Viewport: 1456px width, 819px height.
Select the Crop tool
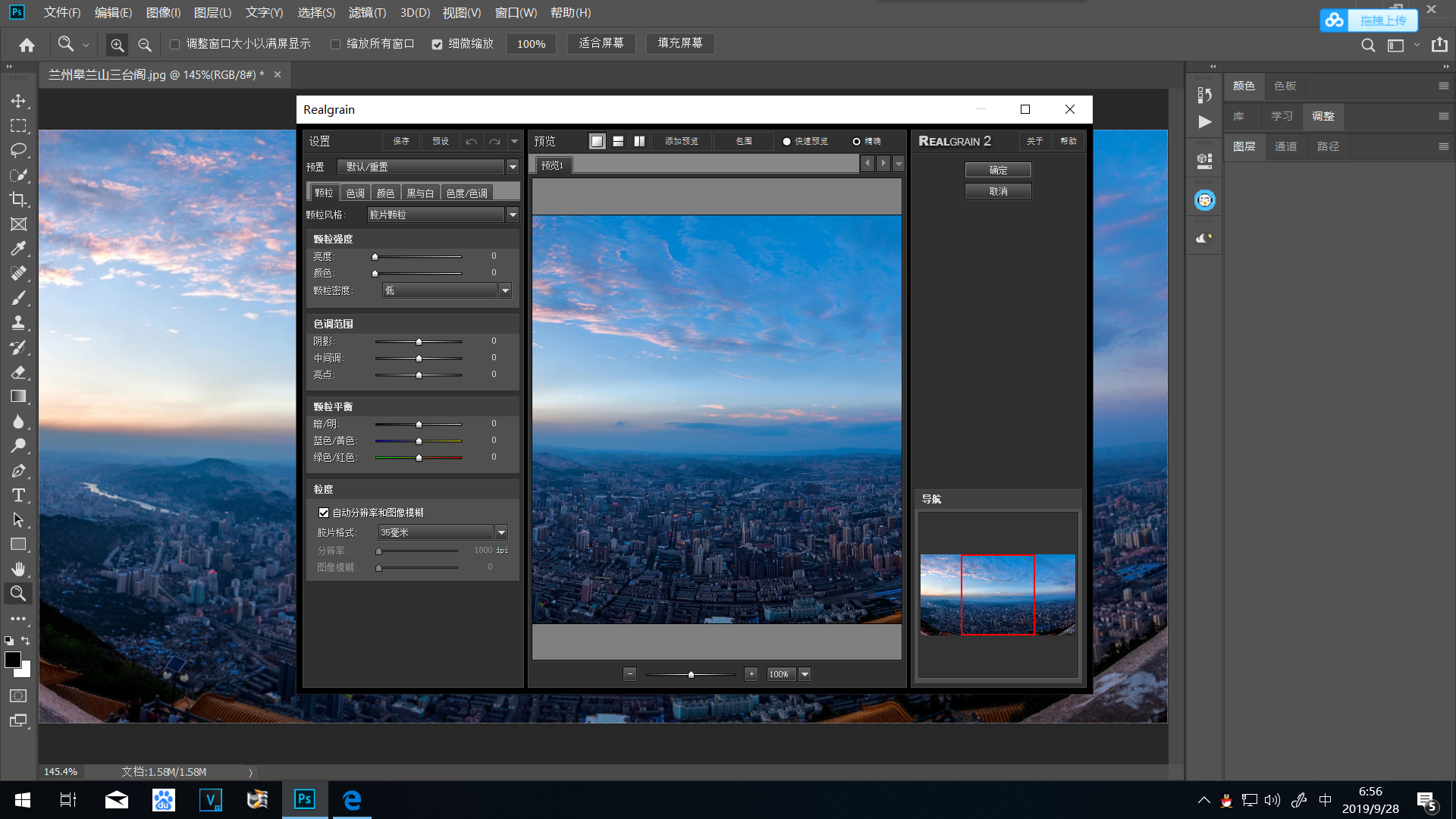(18, 199)
